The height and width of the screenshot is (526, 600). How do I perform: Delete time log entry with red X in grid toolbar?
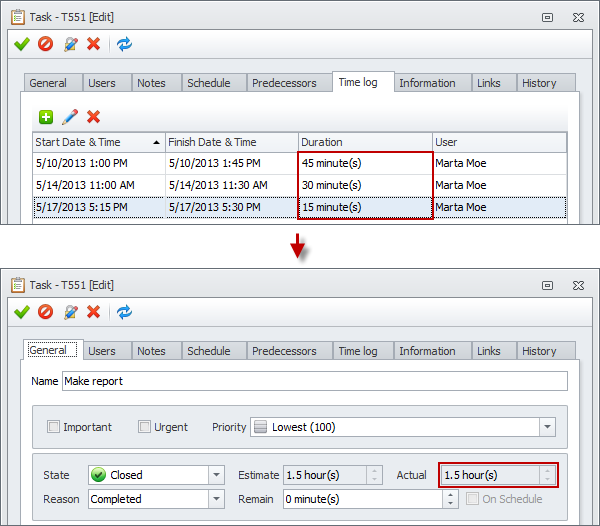click(93, 117)
